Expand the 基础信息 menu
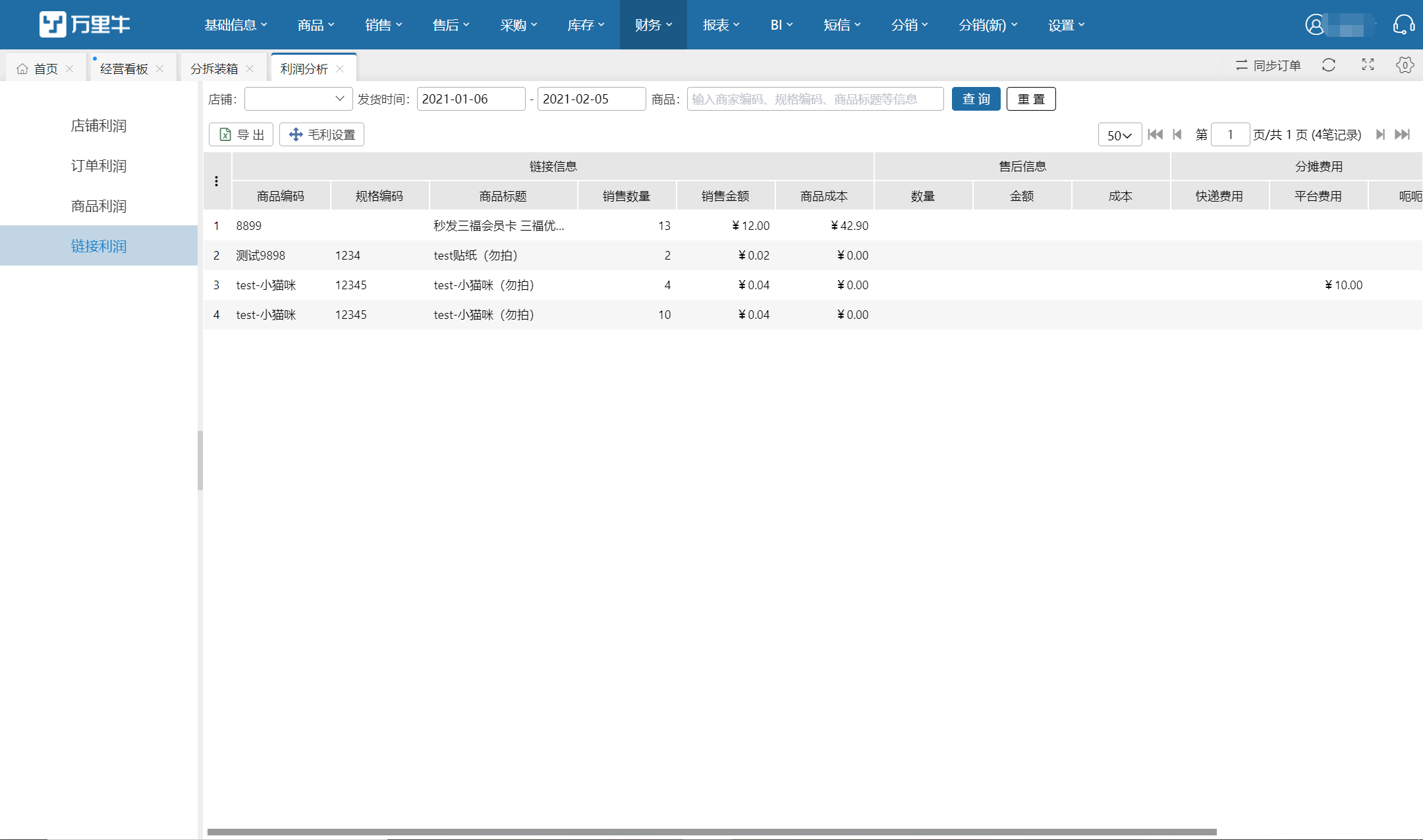 [x=235, y=25]
